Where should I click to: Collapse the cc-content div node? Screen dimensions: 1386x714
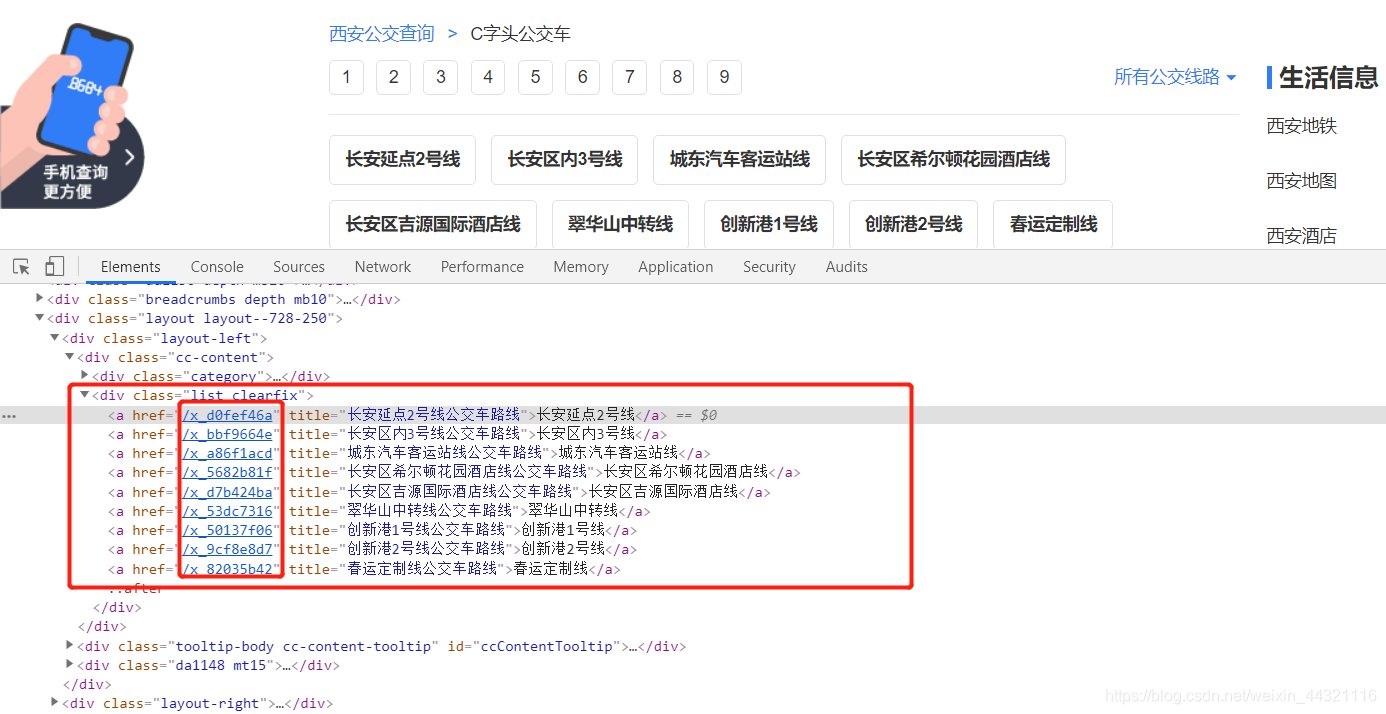coord(70,357)
